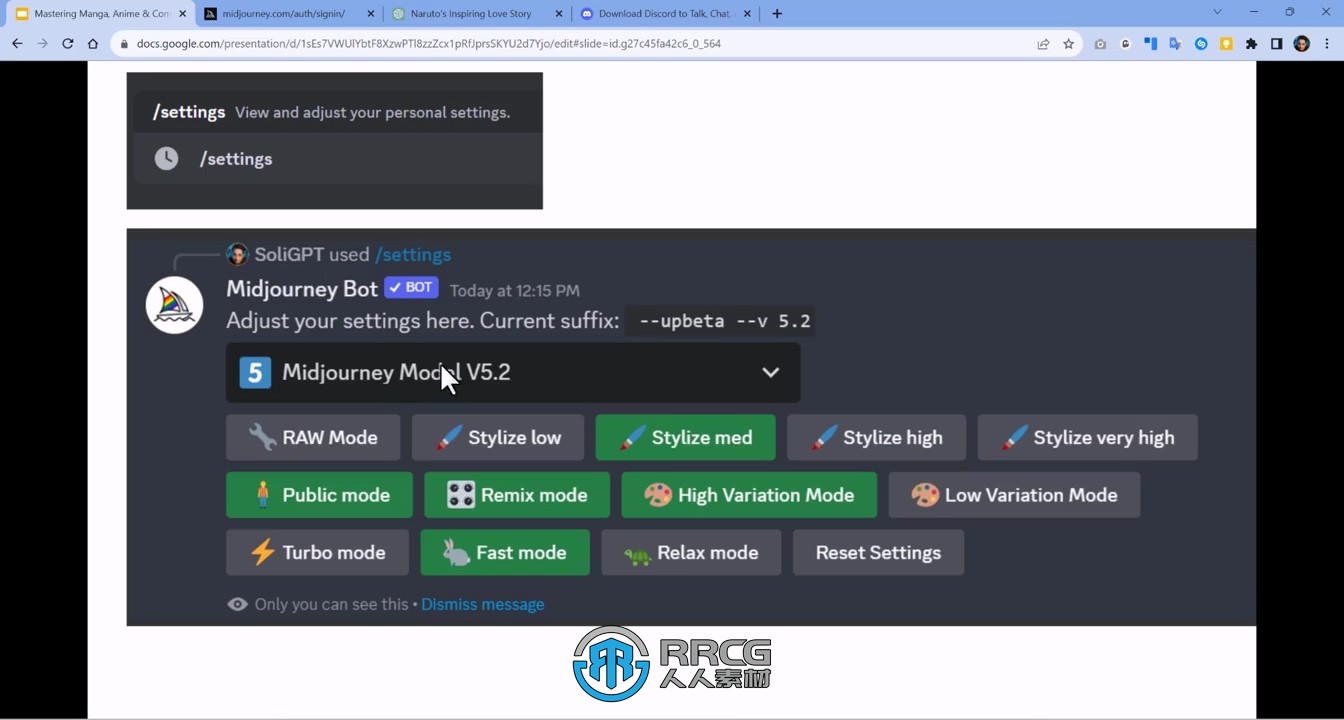Open the Midjourney Model V5.2 dropdown
1344x720 pixels.
[x=513, y=373]
